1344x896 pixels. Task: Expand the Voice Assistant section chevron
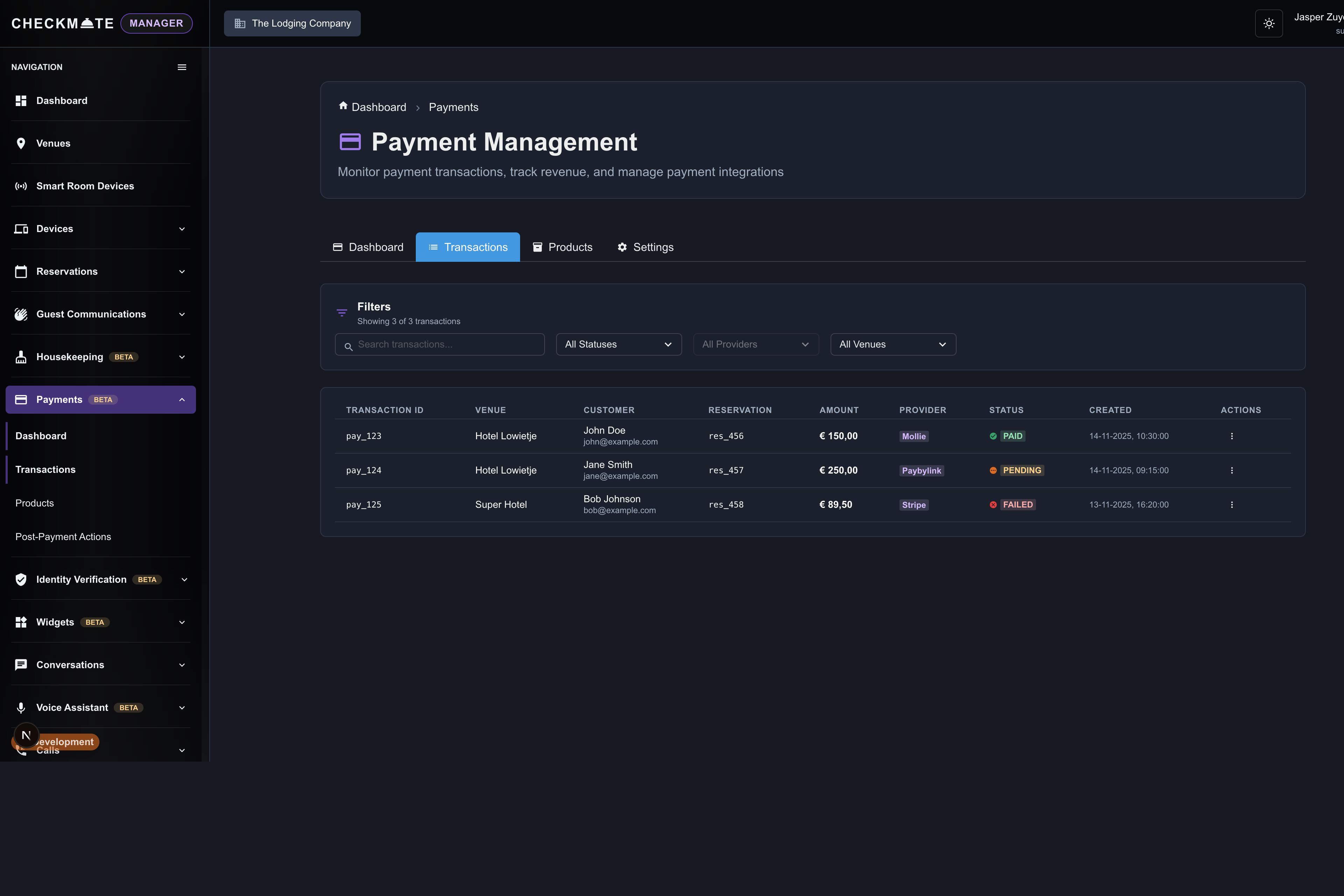click(x=182, y=707)
